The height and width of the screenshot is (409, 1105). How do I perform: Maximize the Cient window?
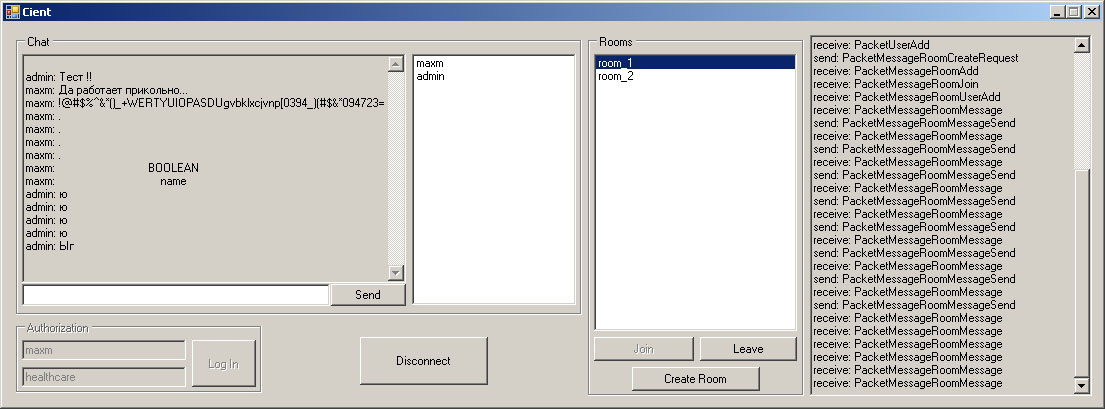(x=1074, y=11)
